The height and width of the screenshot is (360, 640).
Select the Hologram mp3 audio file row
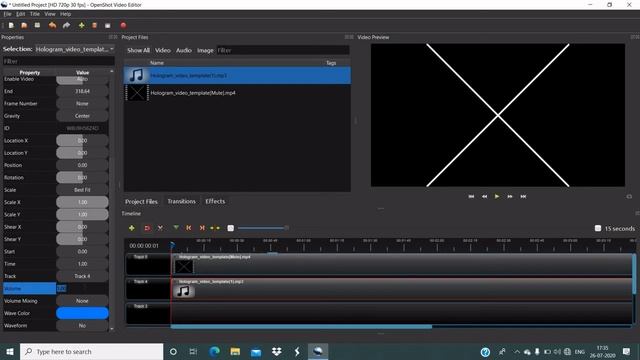coord(237,76)
